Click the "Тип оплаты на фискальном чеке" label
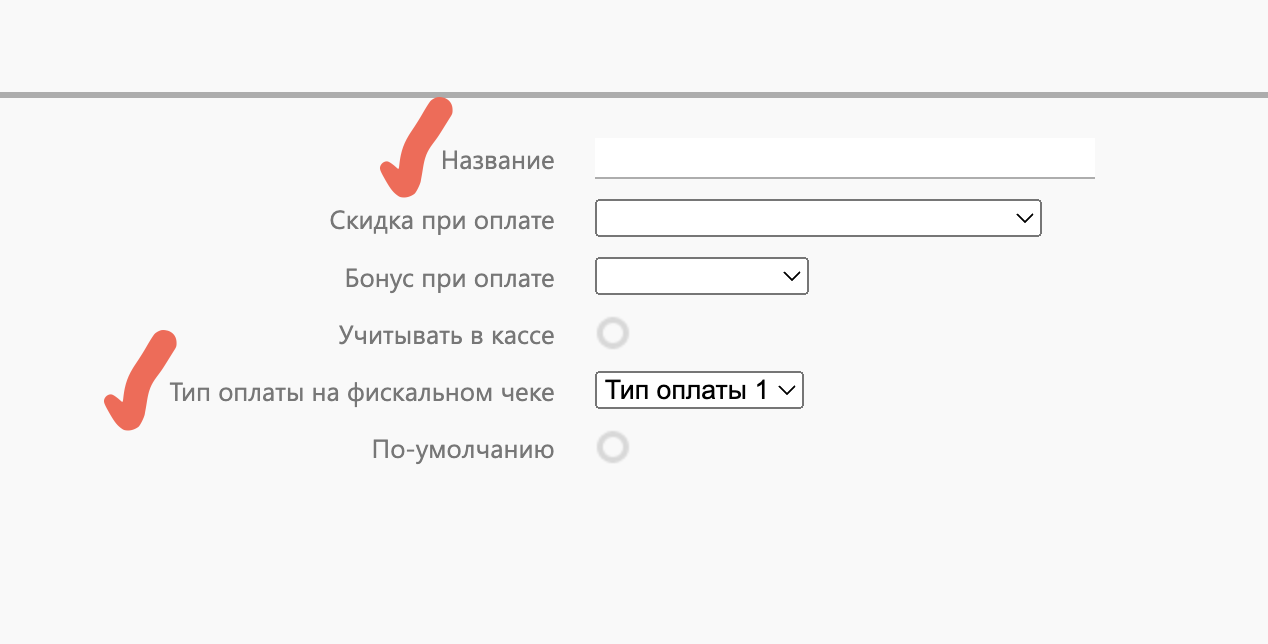Image resolution: width=1268 pixels, height=644 pixels. [x=362, y=393]
